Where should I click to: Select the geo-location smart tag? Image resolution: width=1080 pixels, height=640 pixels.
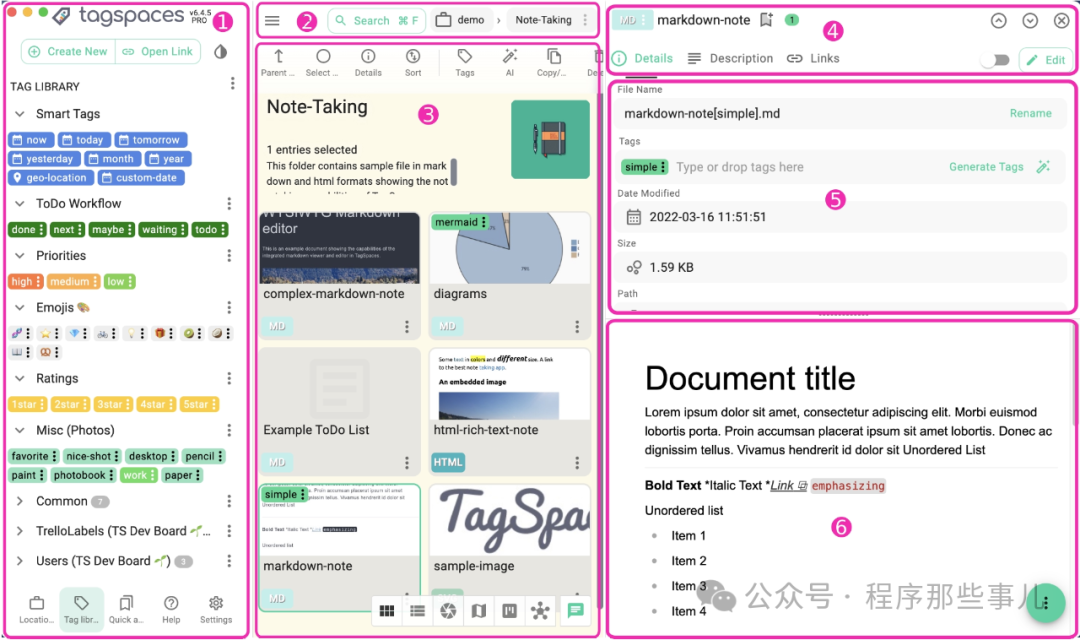point(50,178)
